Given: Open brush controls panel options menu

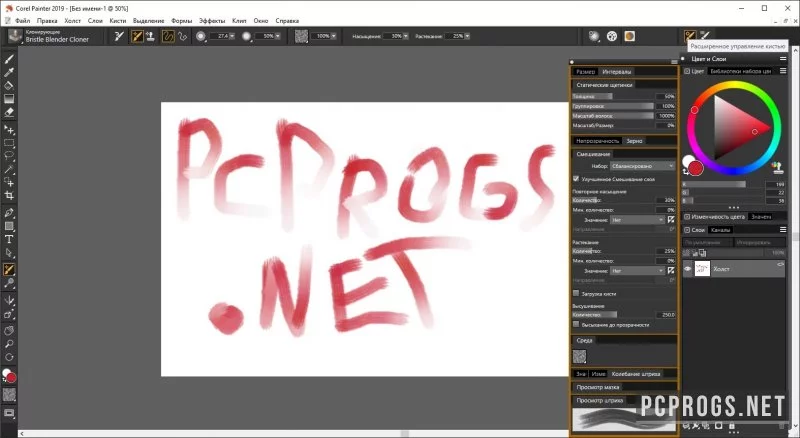Looking at the screenshot, I should point(674,62).
